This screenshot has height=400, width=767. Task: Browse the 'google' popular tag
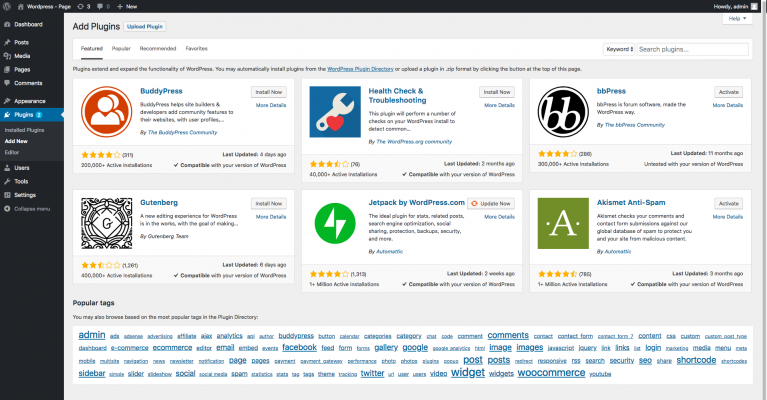(x=415, y=347)
